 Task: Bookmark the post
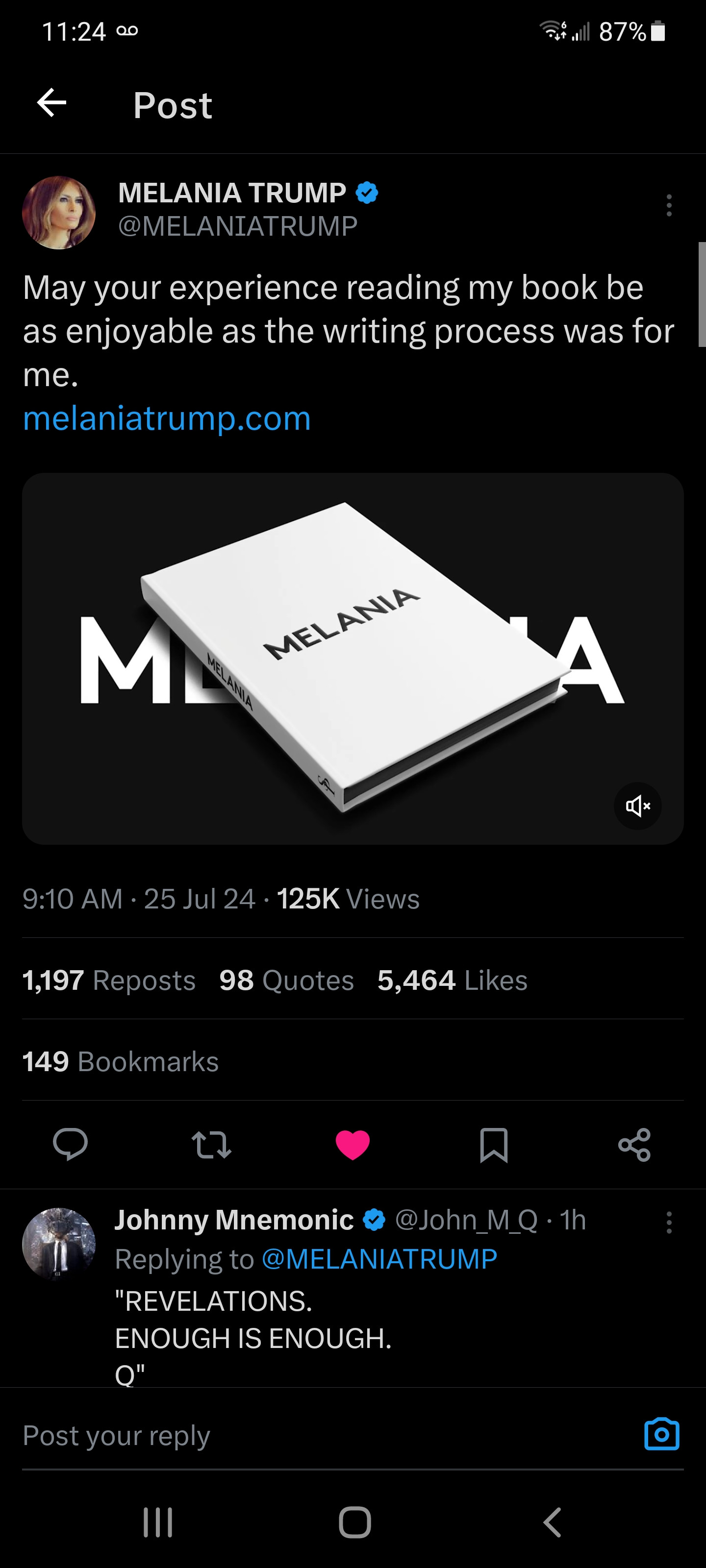(493, 1144)
